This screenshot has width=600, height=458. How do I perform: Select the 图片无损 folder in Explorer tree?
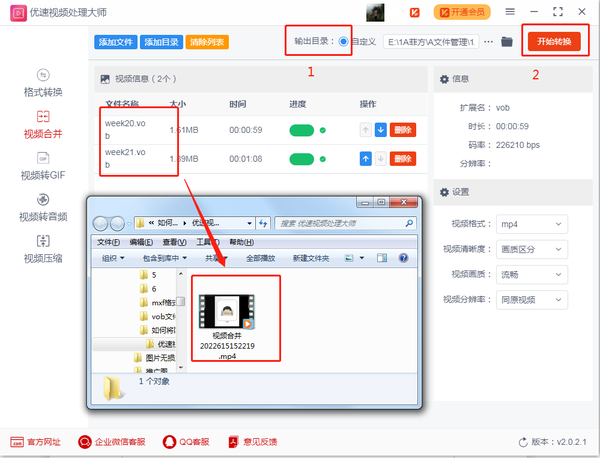click(x=155, y=358)
